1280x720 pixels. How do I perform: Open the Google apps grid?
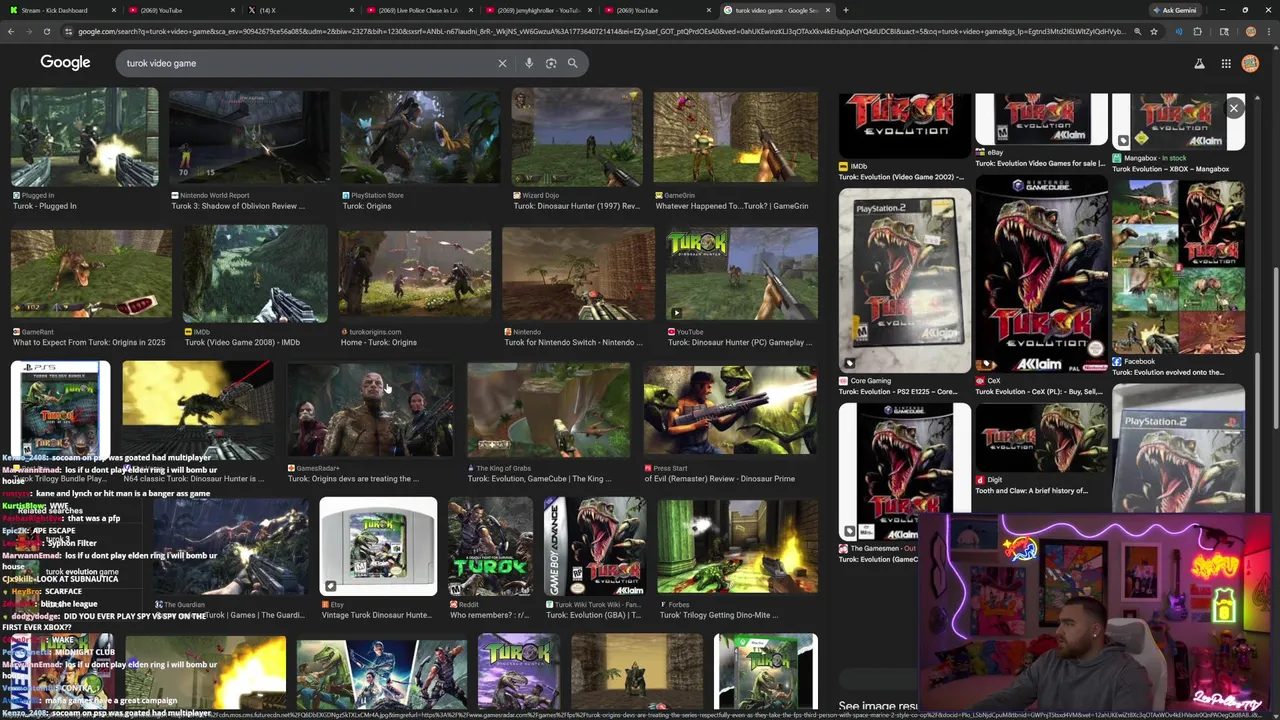tap(1226, 63)
